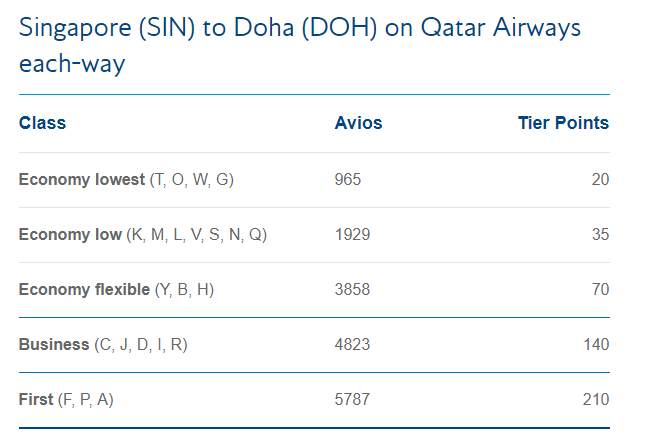Click the 'each-way' heading text
Viewport: 645px width, 442px height.
pos(72,64)
